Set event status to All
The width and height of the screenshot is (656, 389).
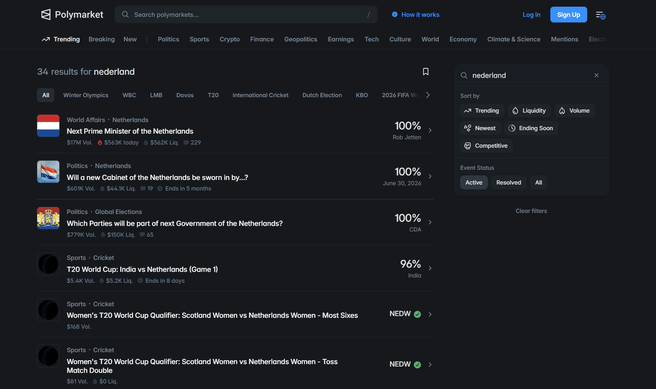click(538, 182)
